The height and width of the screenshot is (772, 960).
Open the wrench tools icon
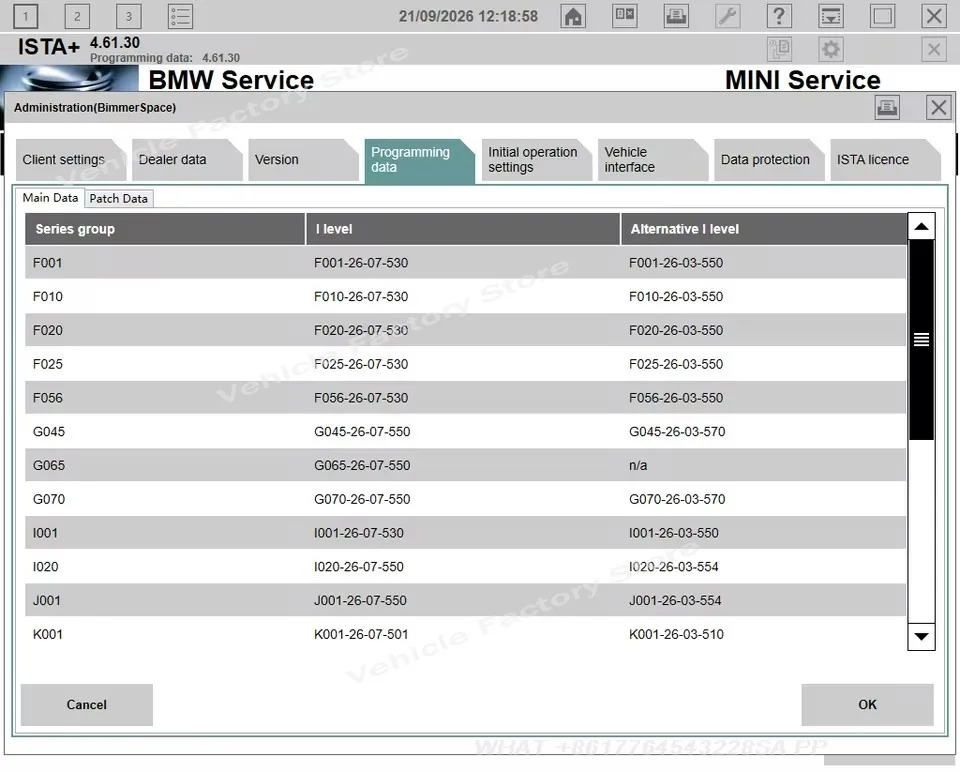(727, 17)
